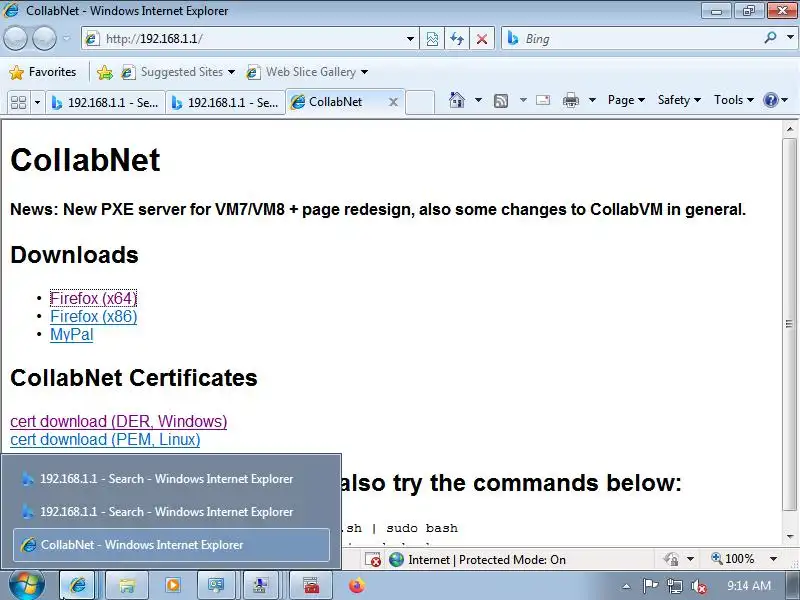Viewport: 800px width, 600px height.
Task: Open the Firefox (x86) download link
Action: coord(93,316)
